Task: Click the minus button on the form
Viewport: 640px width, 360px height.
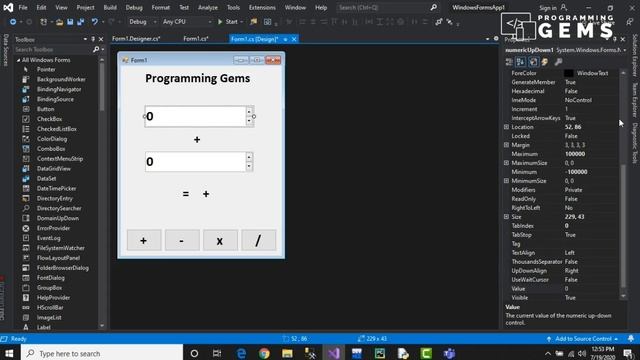Action: 182,240
